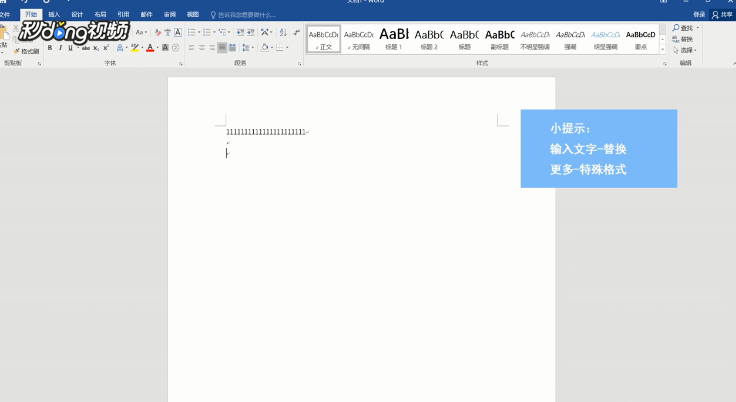Open the 文件 (File) tab
This screenshot has height=402, width=736.
(5, 15)
